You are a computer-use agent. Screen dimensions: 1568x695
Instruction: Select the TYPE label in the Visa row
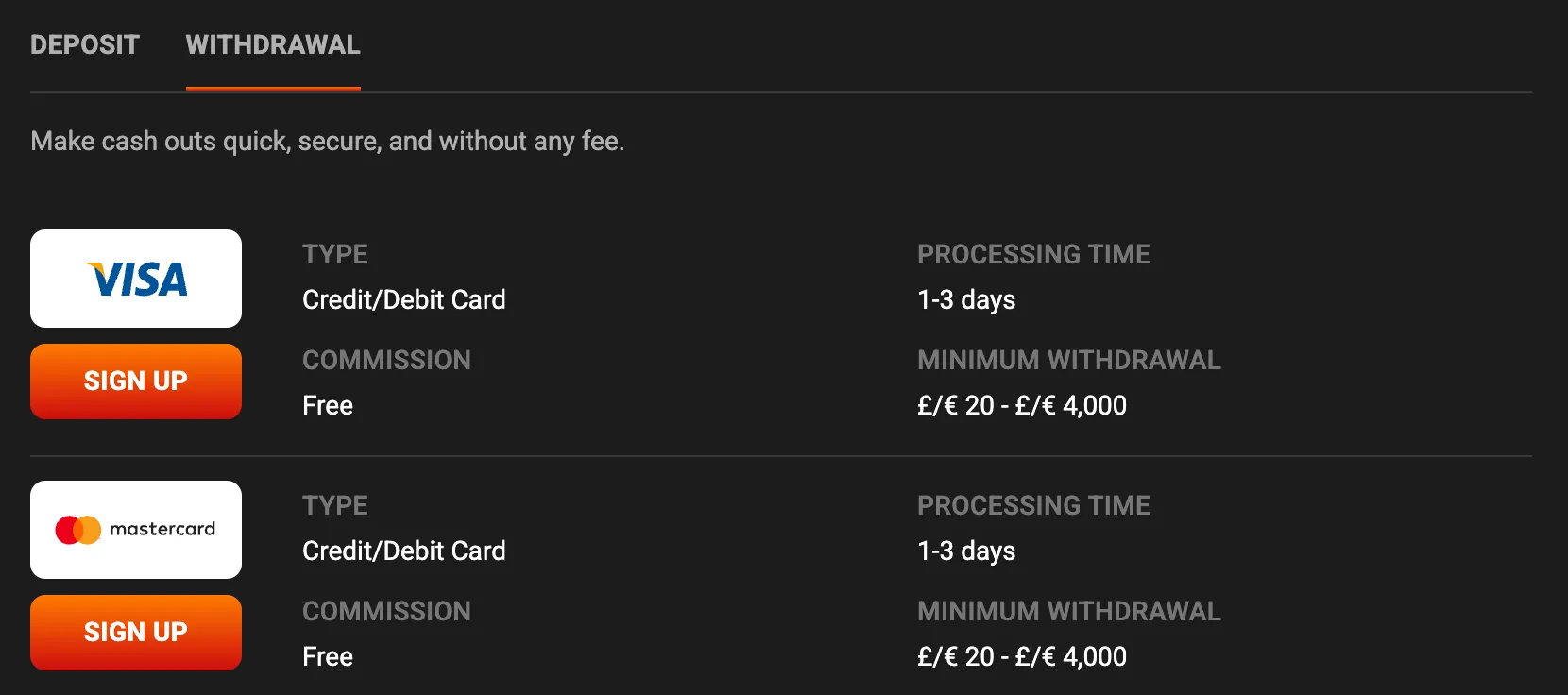(334, 253)
